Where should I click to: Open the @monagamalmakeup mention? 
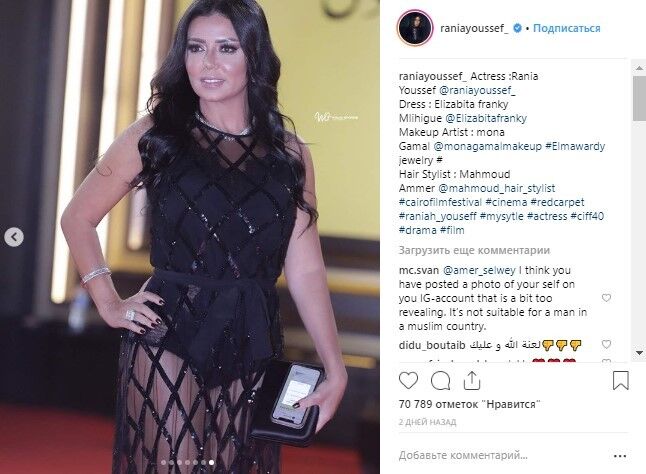point(487,146)
